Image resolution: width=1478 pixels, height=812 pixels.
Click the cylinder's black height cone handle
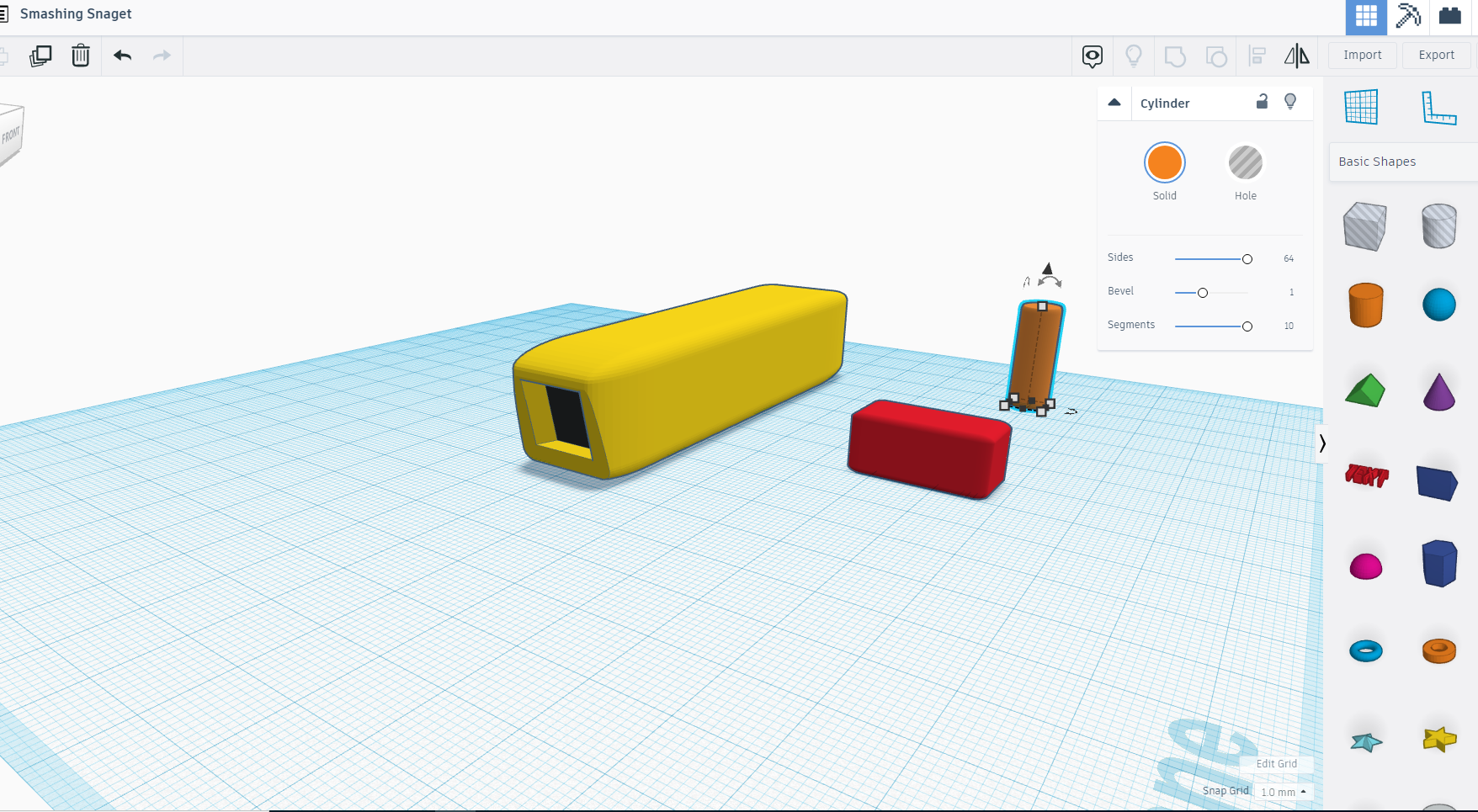pyautogui.click(x=1048, y=268)
